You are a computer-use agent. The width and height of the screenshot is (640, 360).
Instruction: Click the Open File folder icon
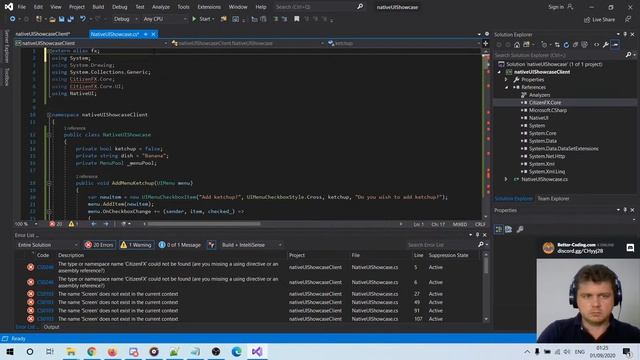coord(52,19)
